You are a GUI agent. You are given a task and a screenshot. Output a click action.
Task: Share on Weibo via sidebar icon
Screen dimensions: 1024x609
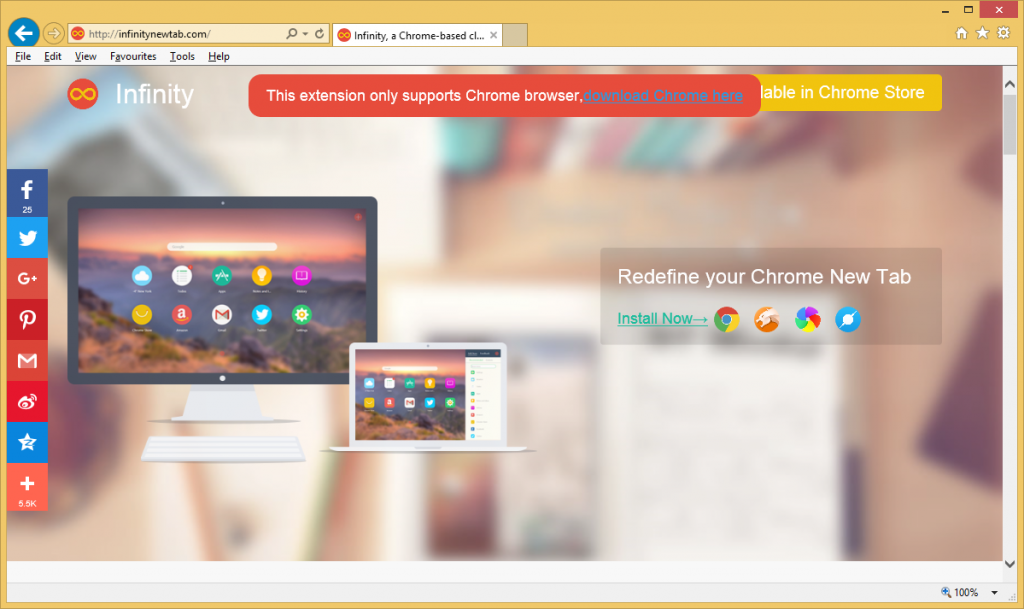coord(27,401)
